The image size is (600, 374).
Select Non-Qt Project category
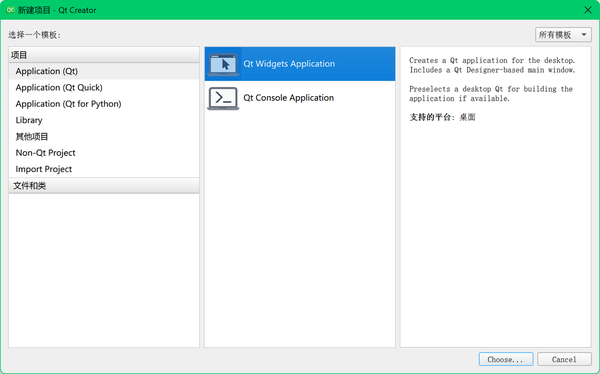[104, 153]
